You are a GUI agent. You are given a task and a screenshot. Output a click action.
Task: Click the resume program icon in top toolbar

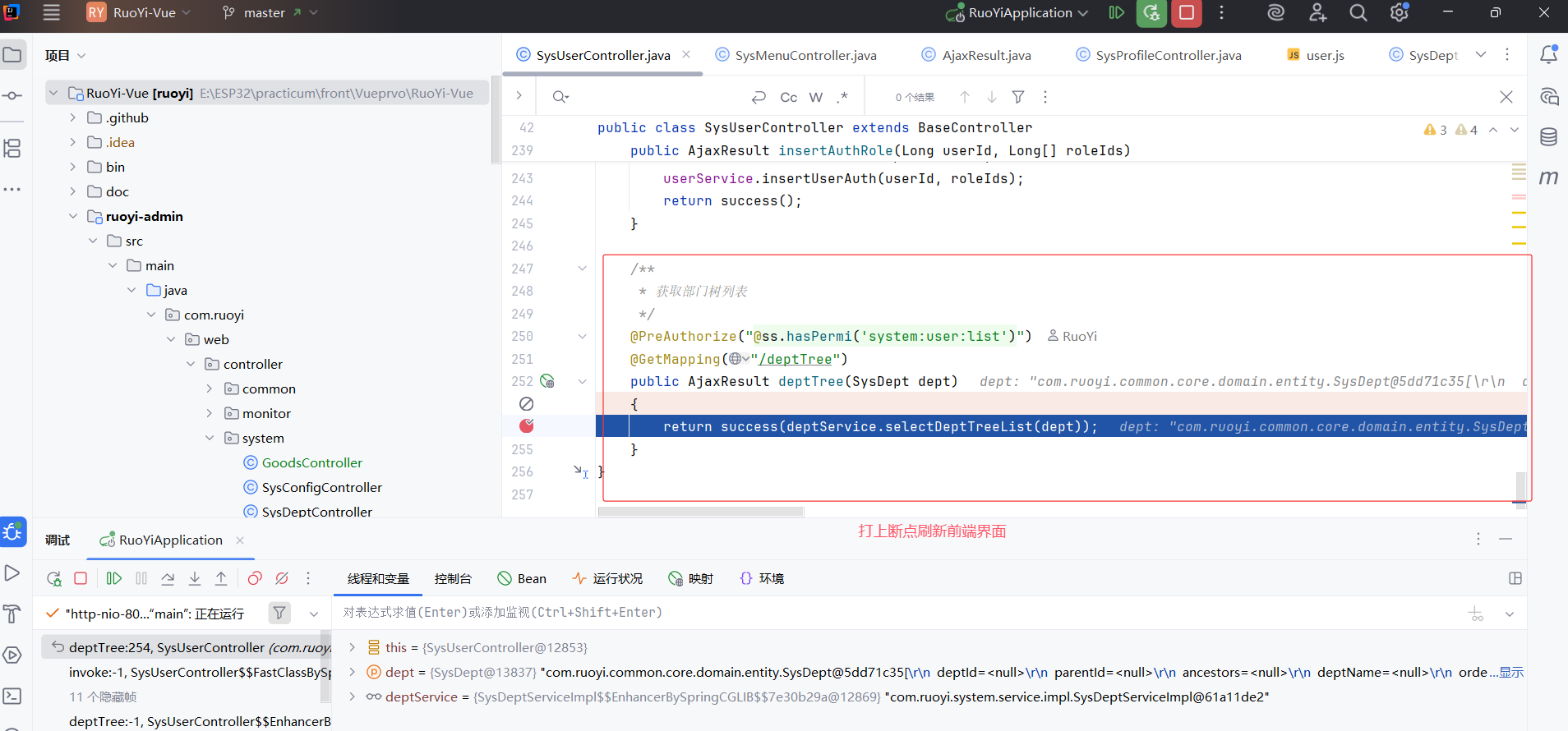tap(1116, 12)
